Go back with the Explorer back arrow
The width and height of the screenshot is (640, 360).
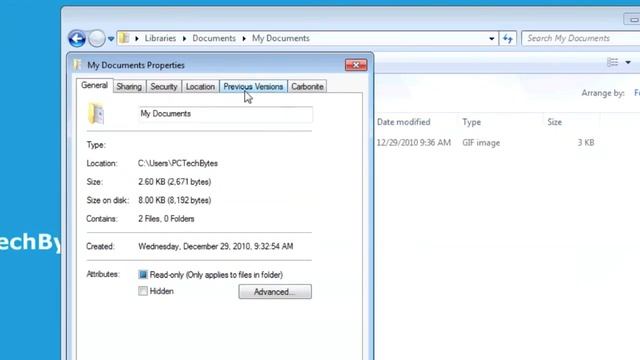(77, 39)
